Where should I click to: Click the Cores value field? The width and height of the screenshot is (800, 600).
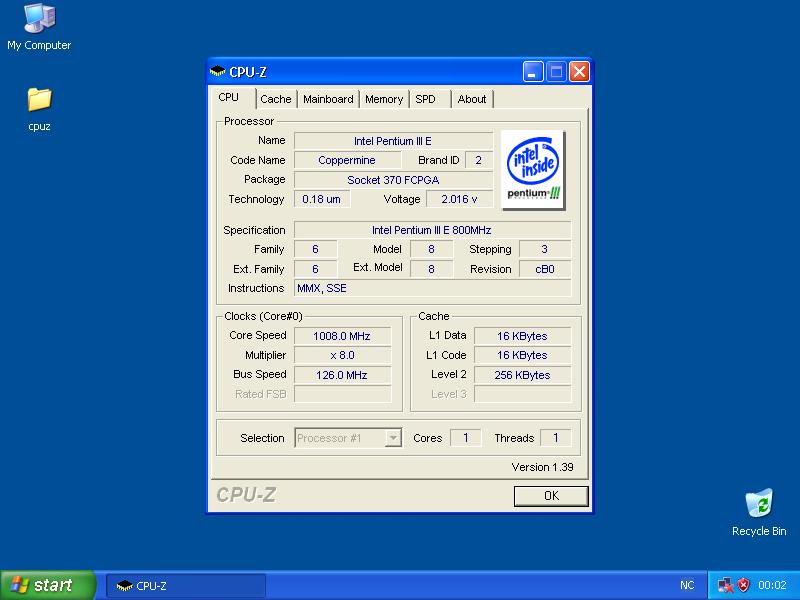tap(466, 438)
